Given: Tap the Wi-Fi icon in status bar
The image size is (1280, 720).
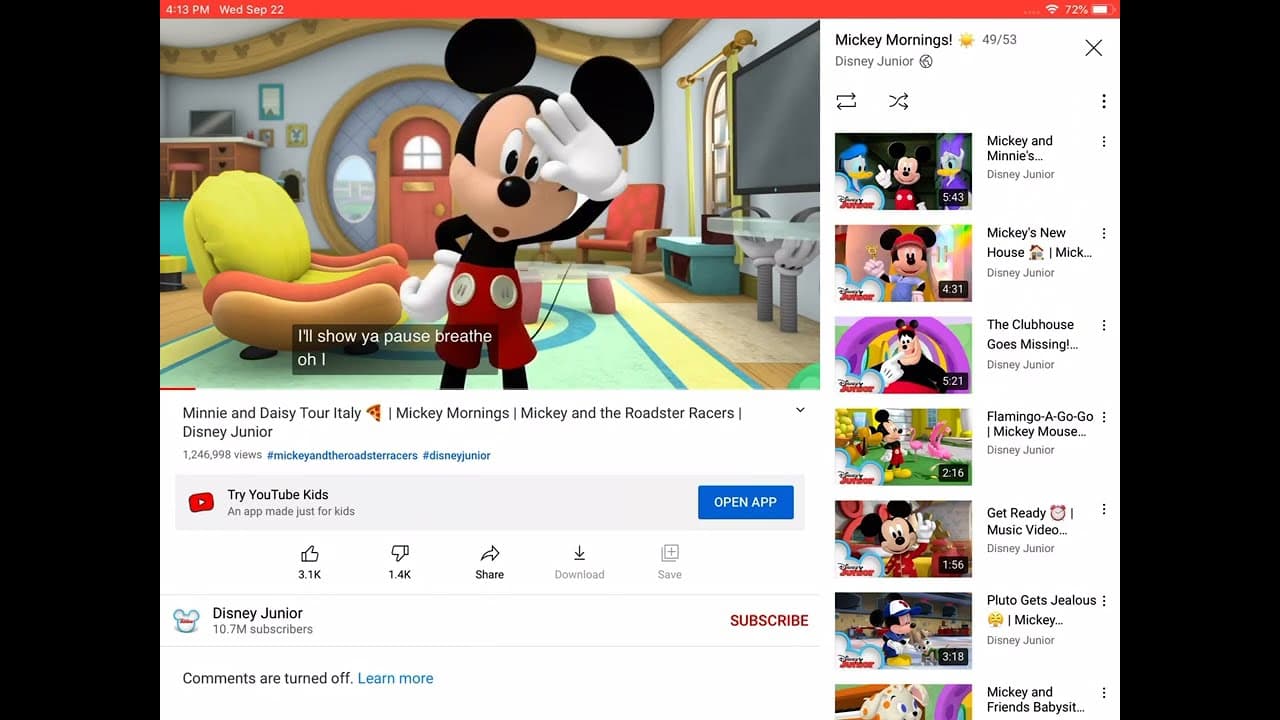Looking at the screenshot, I should point(1052,9).
